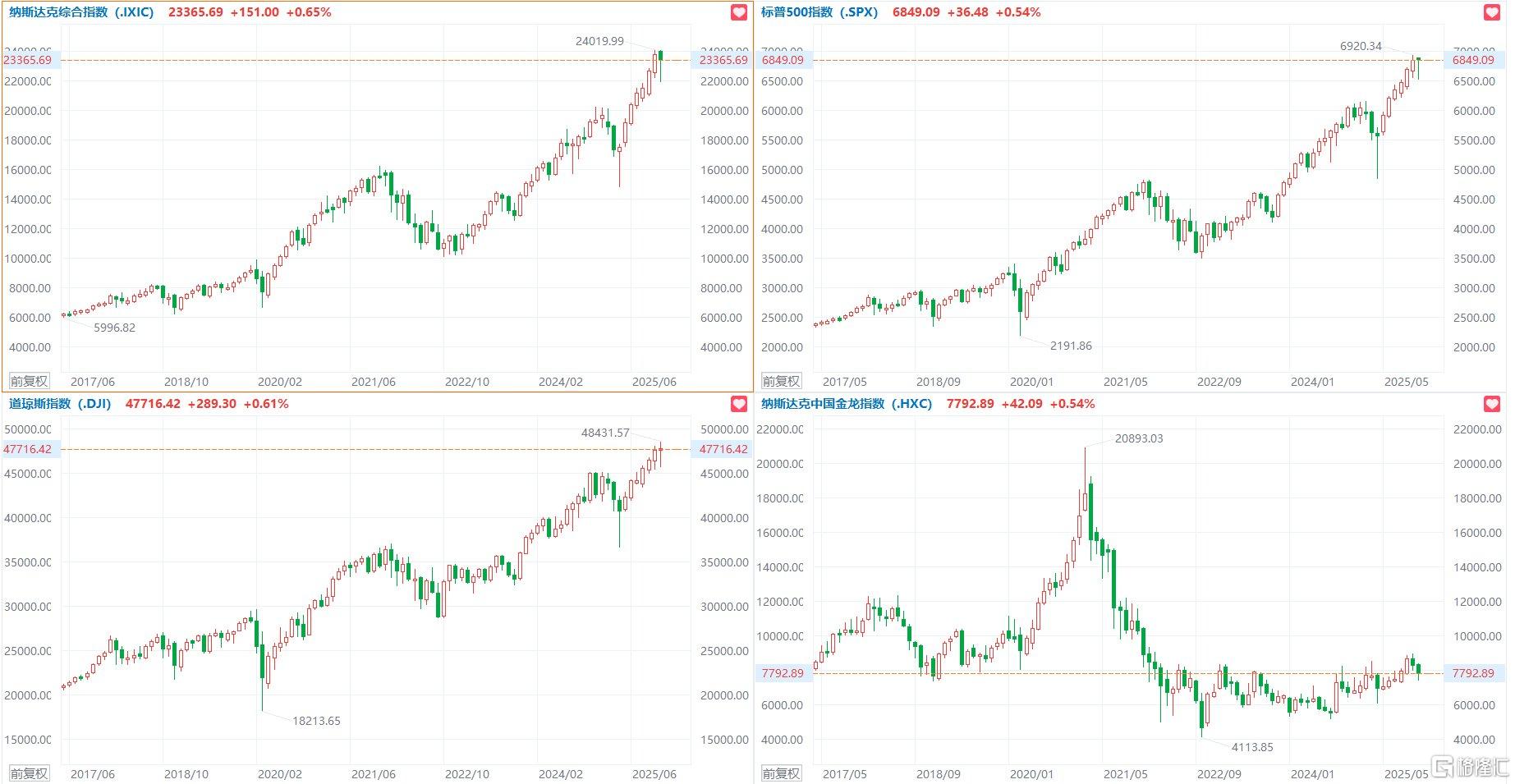Open 前复权 selector in the Nasdaq Composite chart
This screenshot has width=1515, height=784.
pyautogui.click(x=29, y=381)
